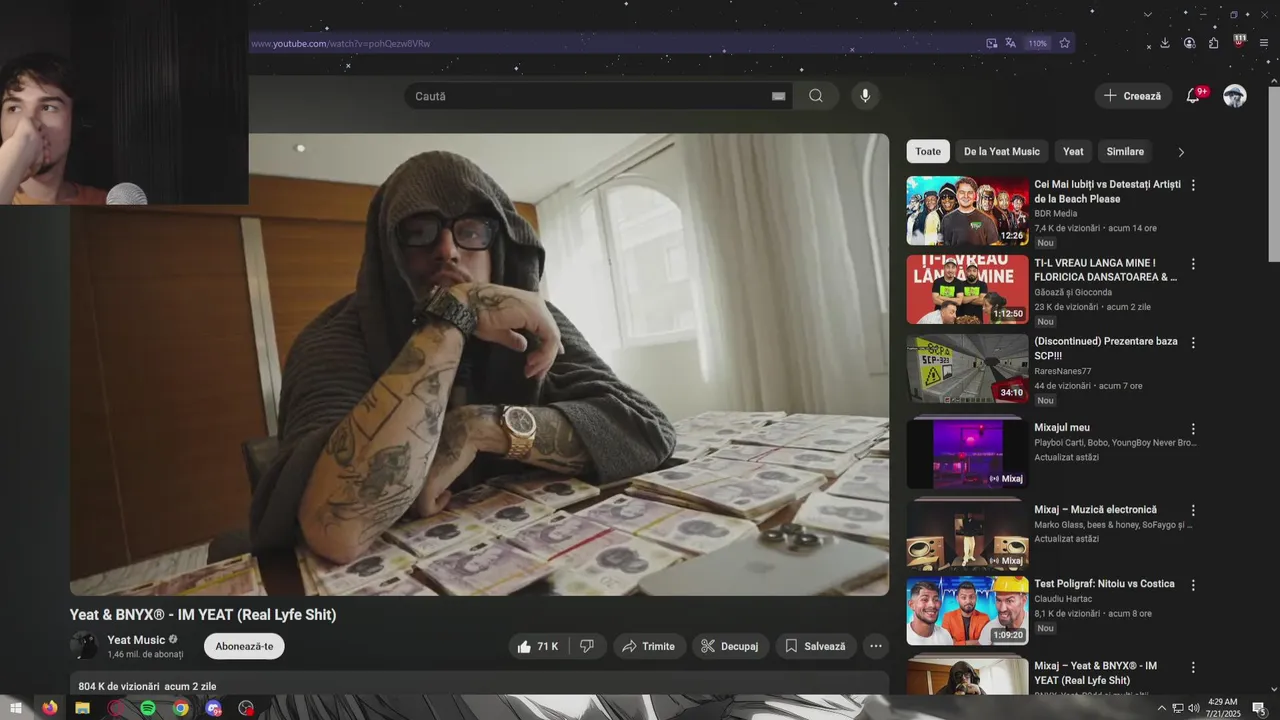
Task: Dislike the video with thumbs-down
Action: point(587,646)
